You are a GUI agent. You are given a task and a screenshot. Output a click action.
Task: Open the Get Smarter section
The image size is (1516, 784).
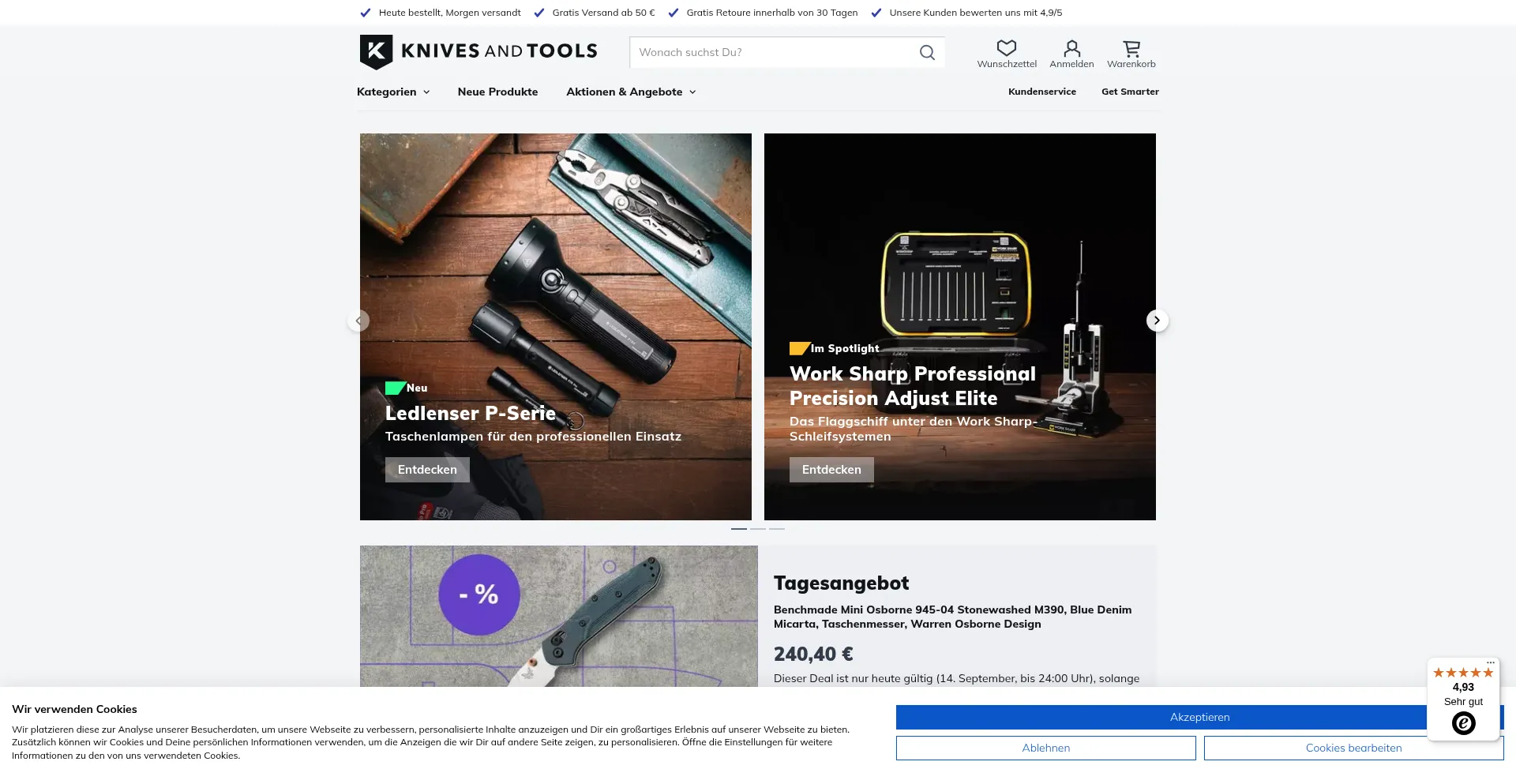tap(1130, 92)
